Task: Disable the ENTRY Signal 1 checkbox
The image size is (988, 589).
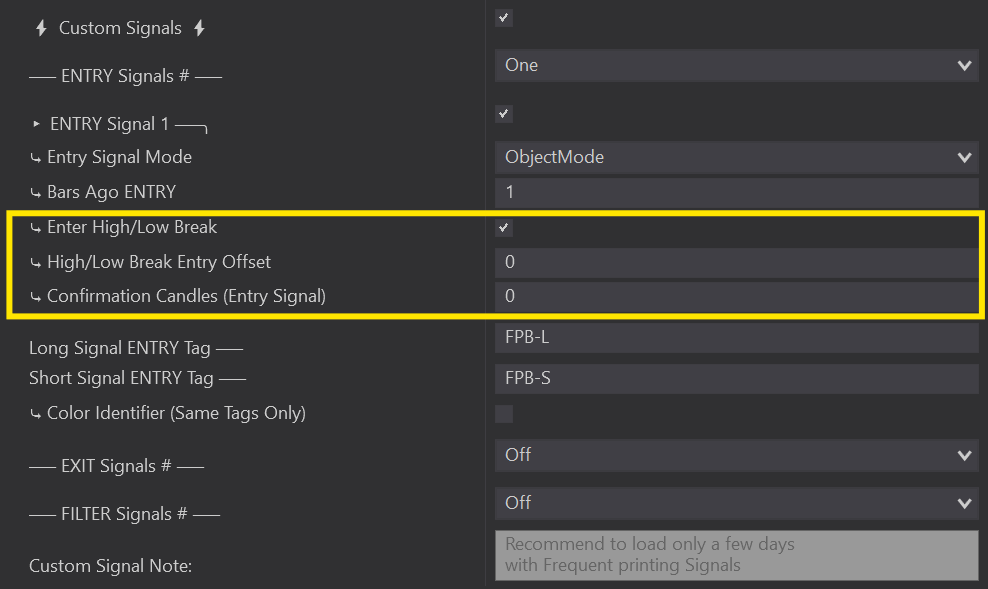Action: [504, 114]
